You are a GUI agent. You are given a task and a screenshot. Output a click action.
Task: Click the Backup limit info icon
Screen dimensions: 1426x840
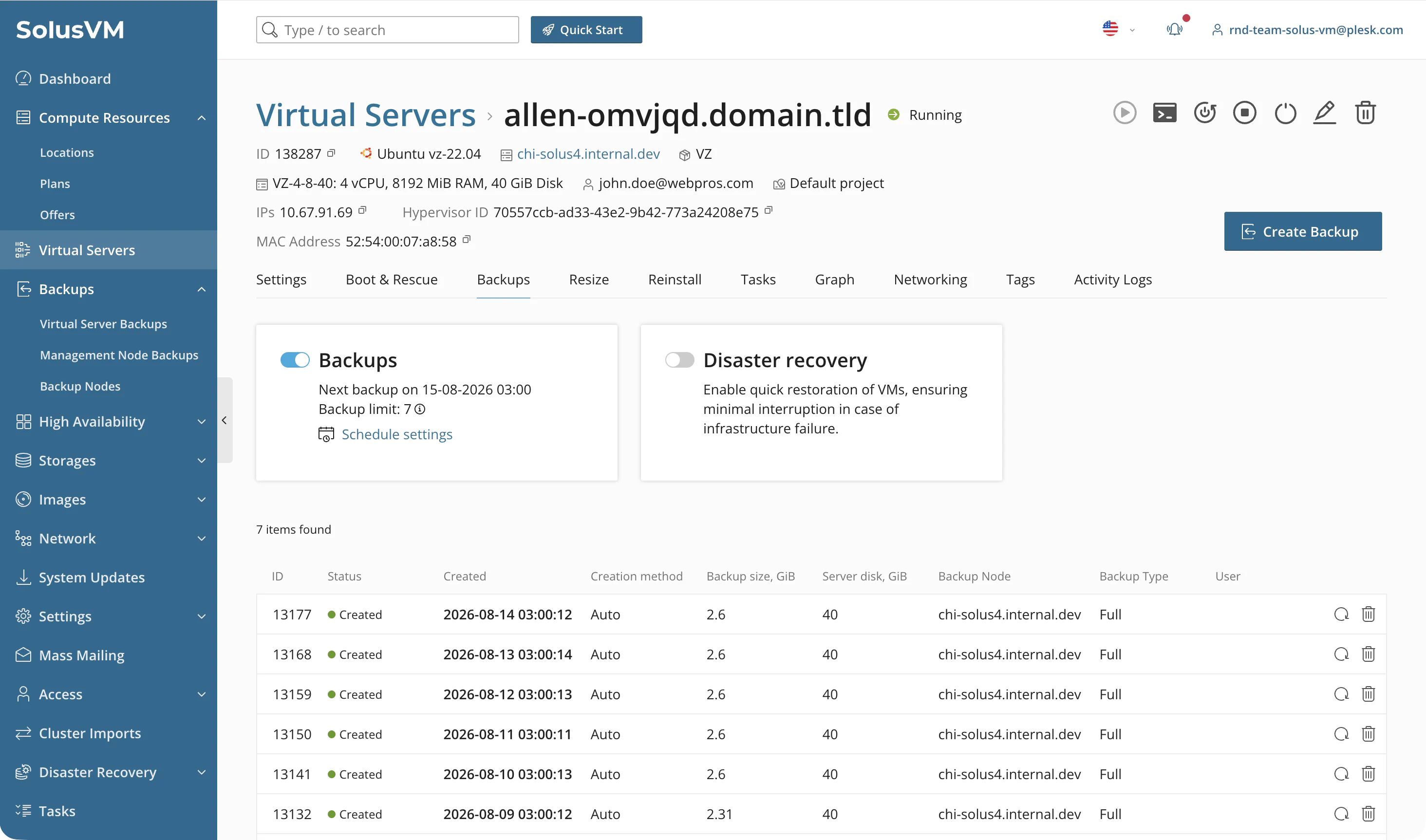click(x=419, y=409)
